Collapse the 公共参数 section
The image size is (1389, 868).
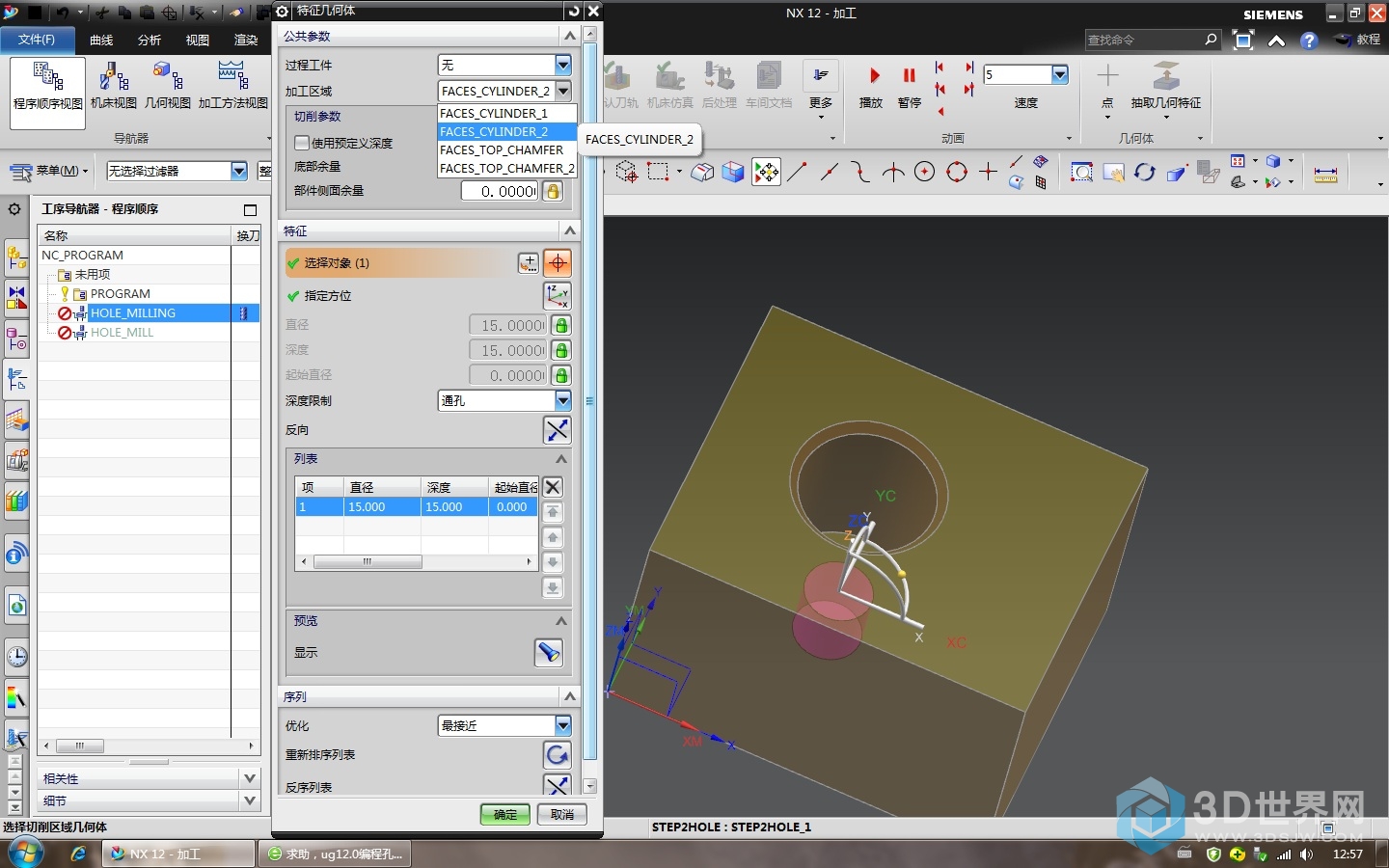point(569,36)
